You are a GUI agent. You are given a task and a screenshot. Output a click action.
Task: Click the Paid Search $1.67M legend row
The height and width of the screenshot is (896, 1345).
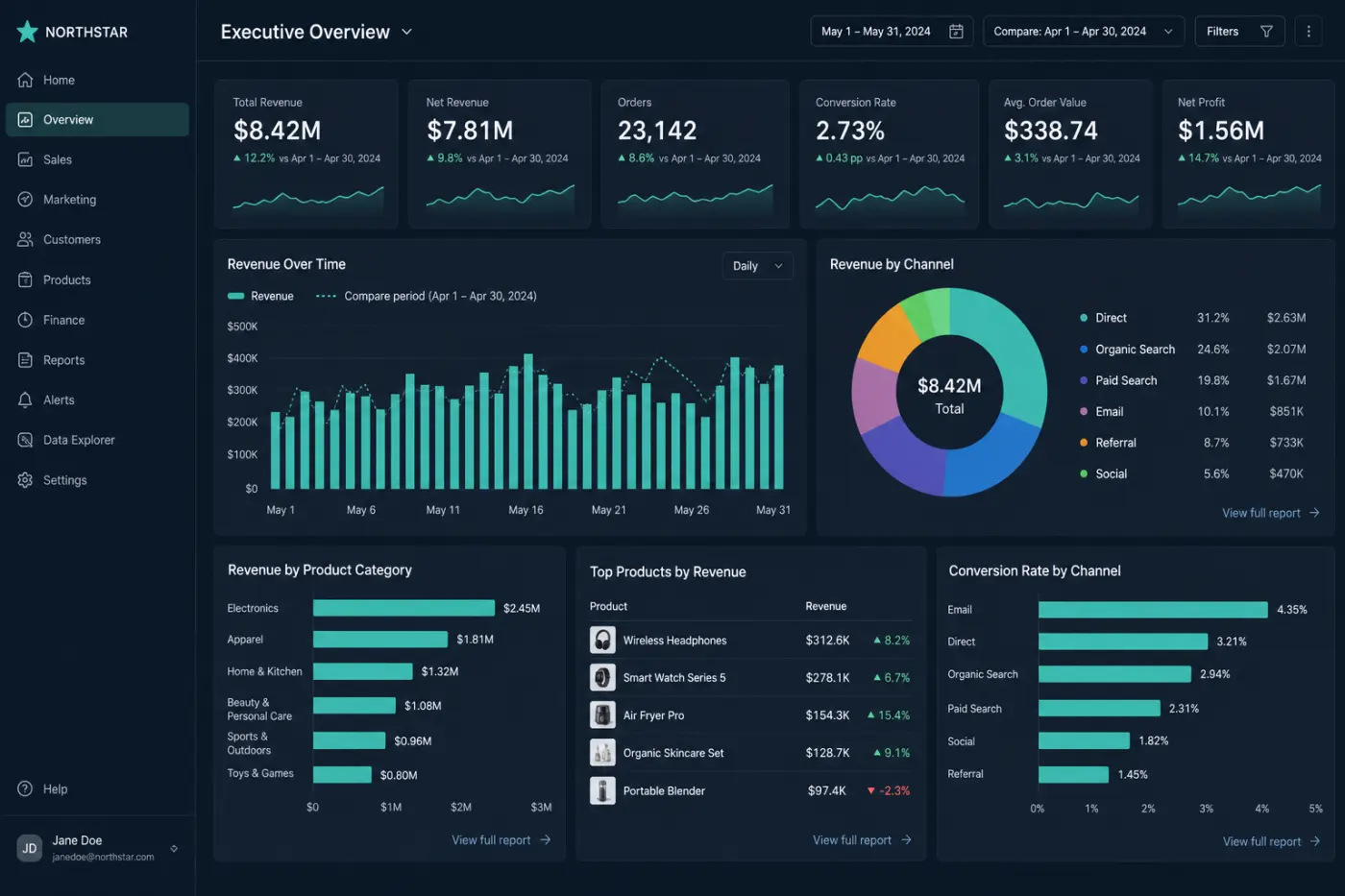1192,380
